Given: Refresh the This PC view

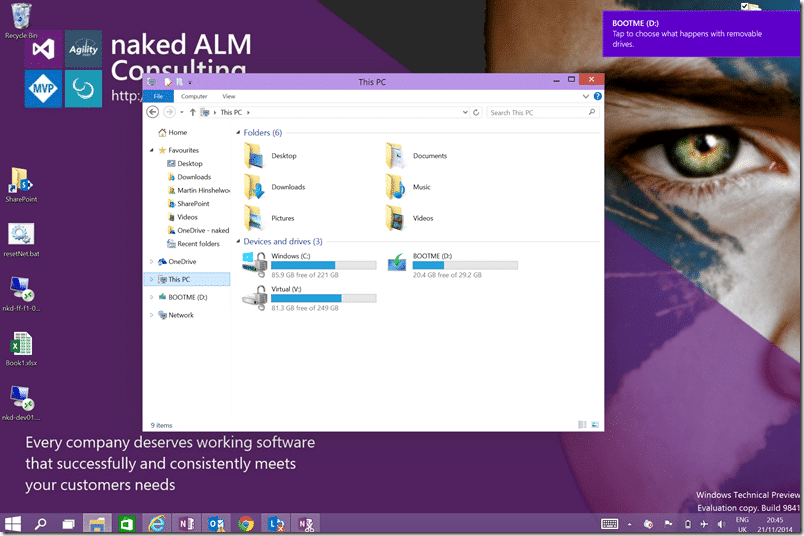Looking at the screenshot, I should [x=476, y=112].
